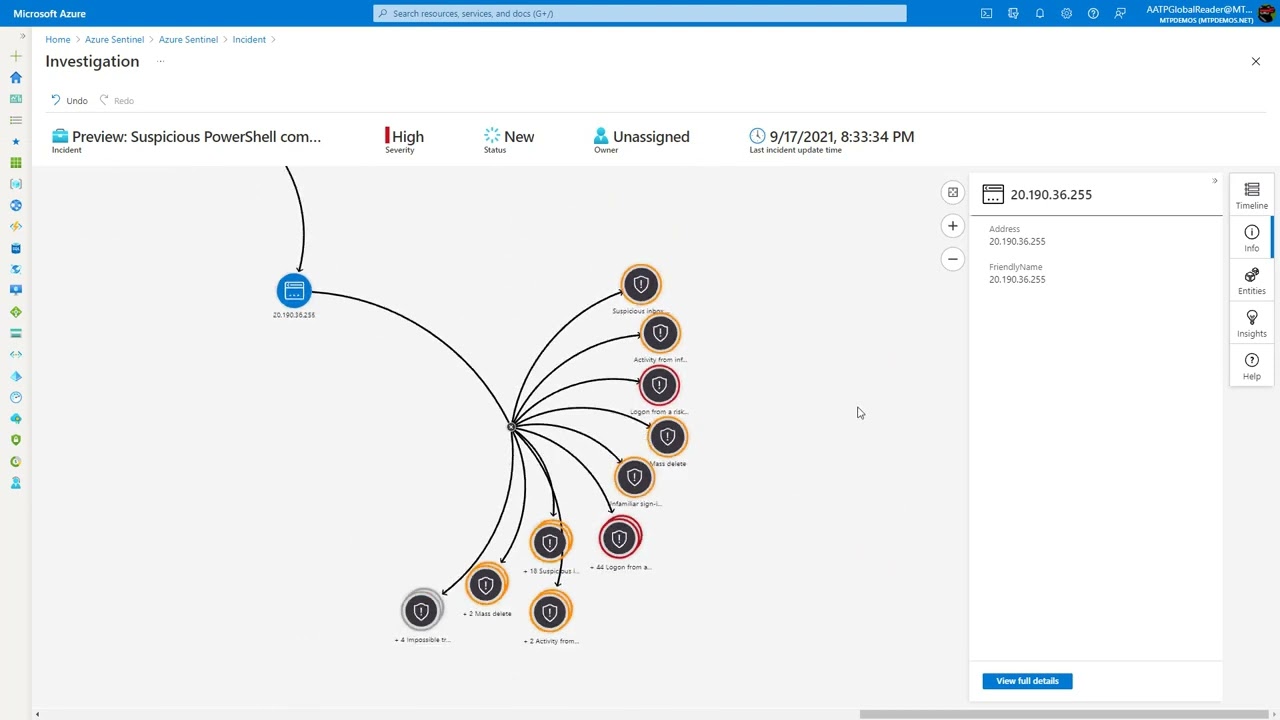Open the Feedback icon in top bar

click(1120, 13)
